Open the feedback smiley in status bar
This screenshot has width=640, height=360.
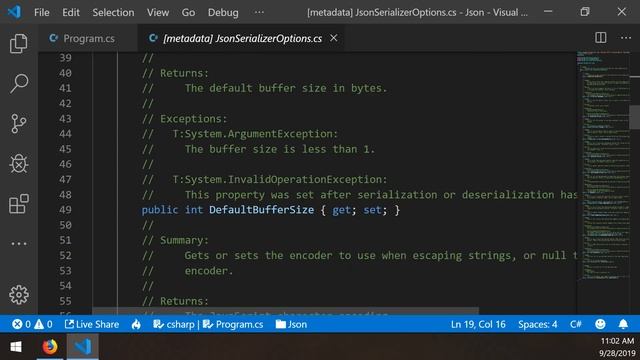[600, 324]
